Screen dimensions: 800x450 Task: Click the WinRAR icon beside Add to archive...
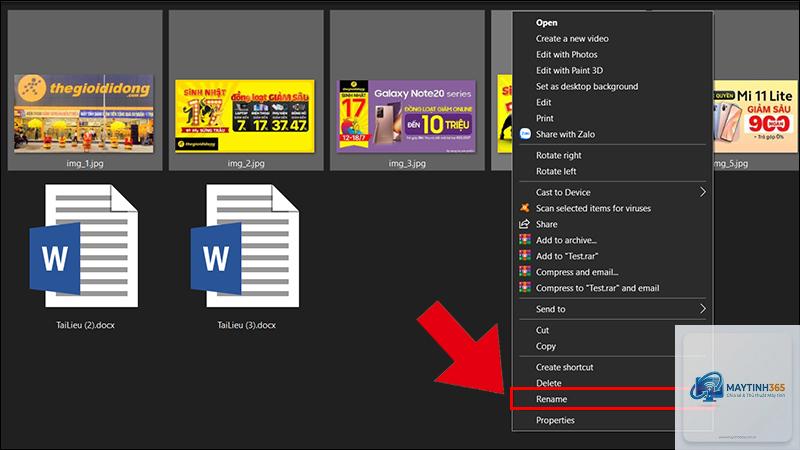524,240
